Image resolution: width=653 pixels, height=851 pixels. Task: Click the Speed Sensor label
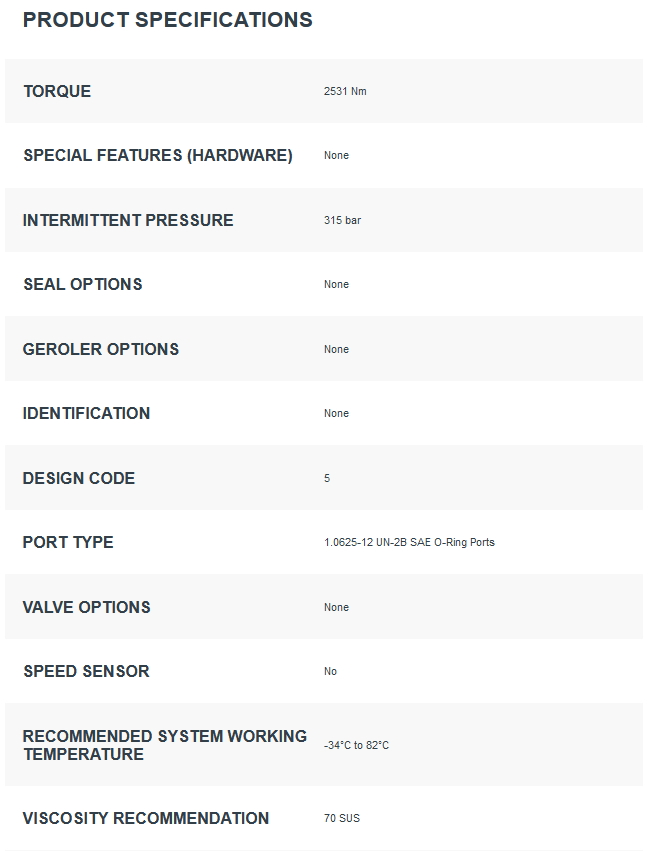click(x=86, y=671)
